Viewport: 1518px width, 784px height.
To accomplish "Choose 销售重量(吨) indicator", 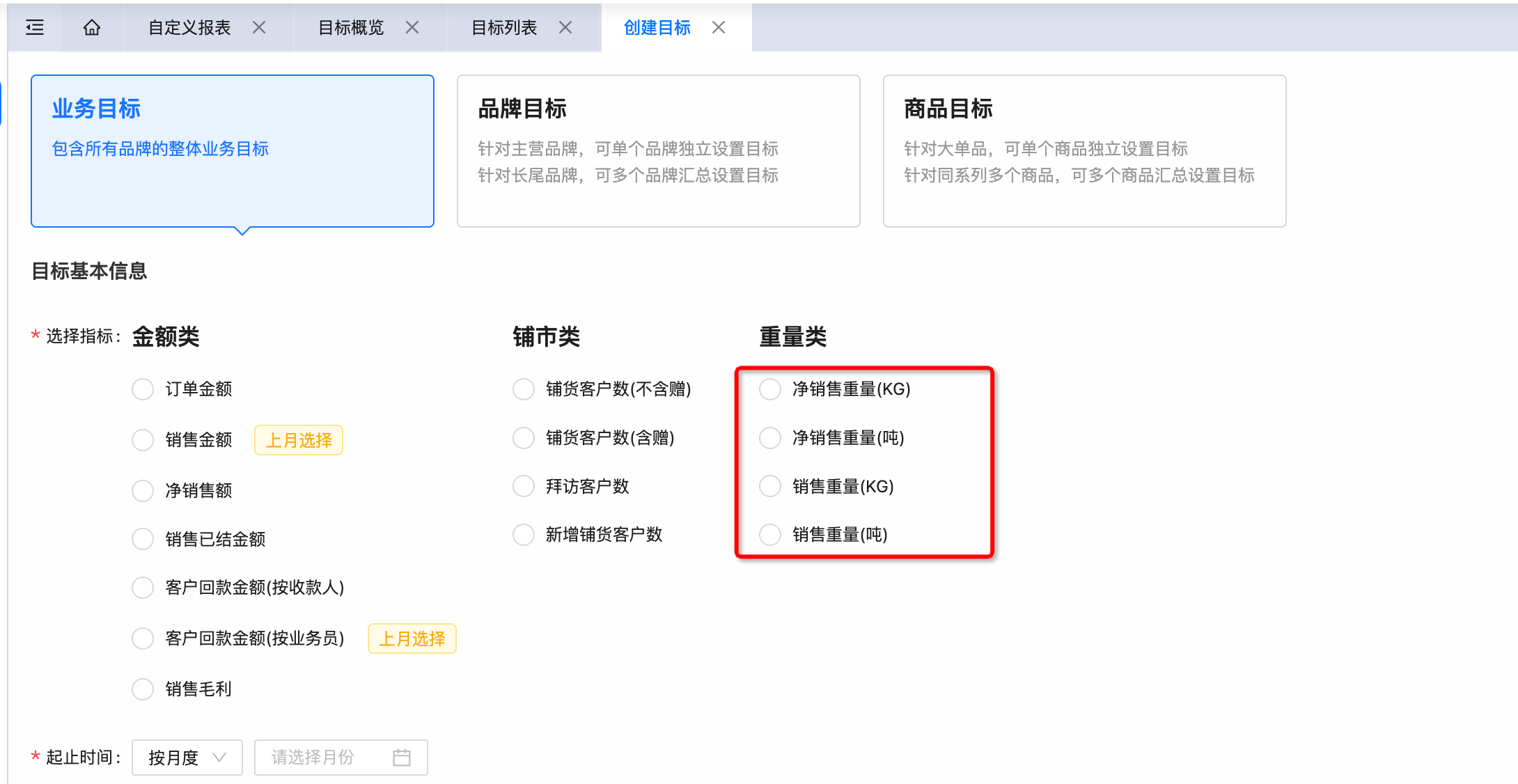I will [x=770, y=535].
